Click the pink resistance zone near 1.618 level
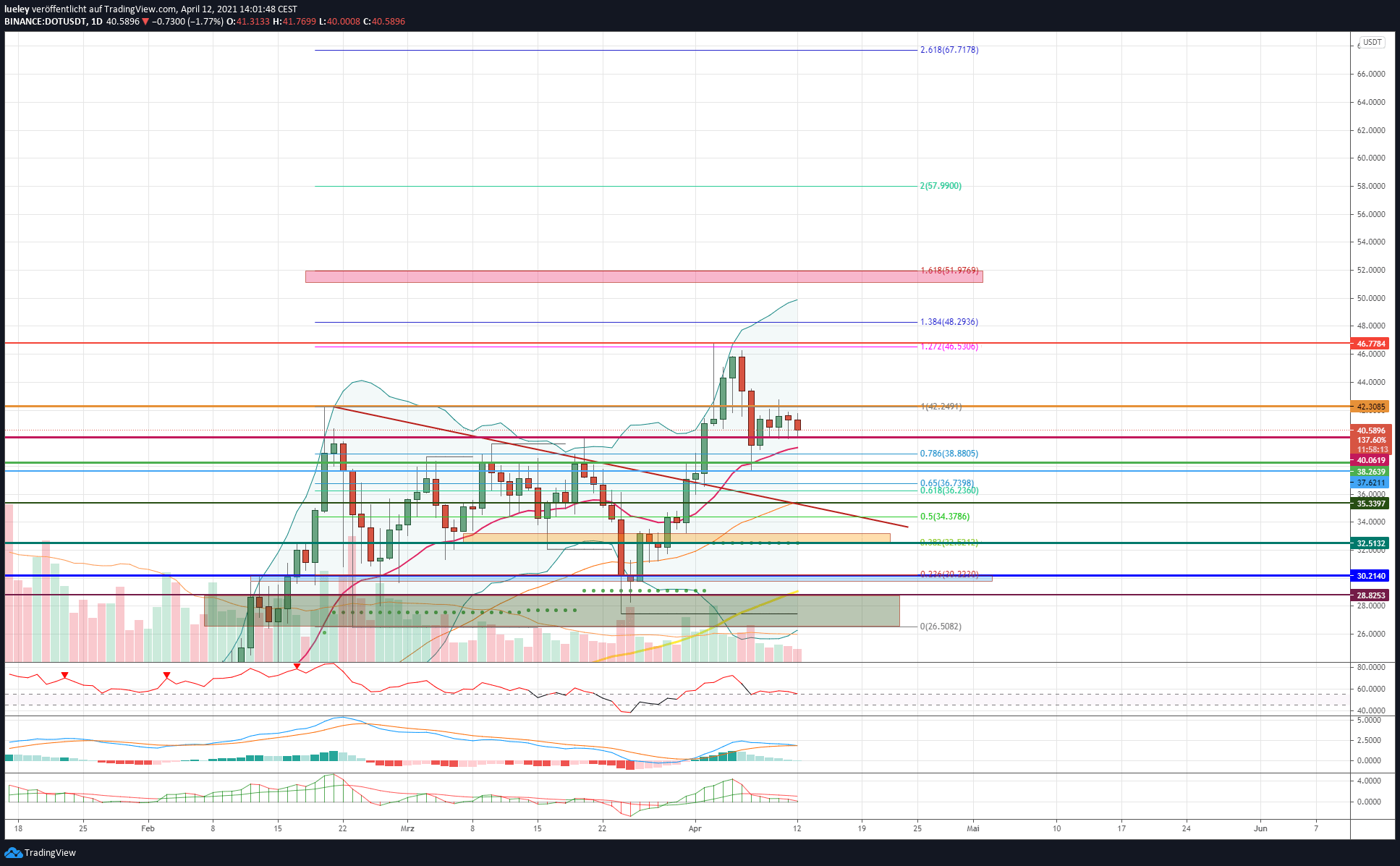 644,276
